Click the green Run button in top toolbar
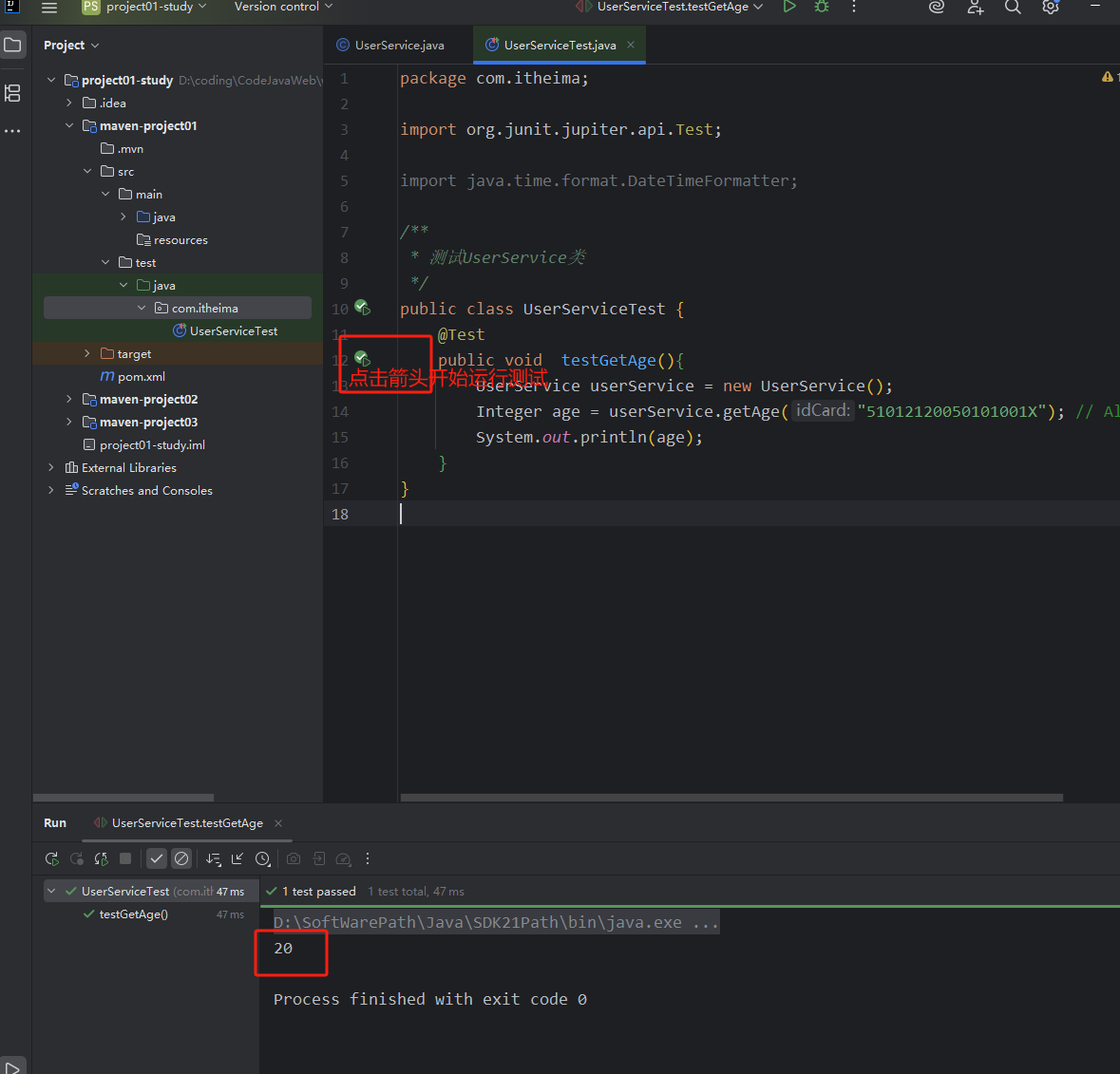 coord(789,7)
